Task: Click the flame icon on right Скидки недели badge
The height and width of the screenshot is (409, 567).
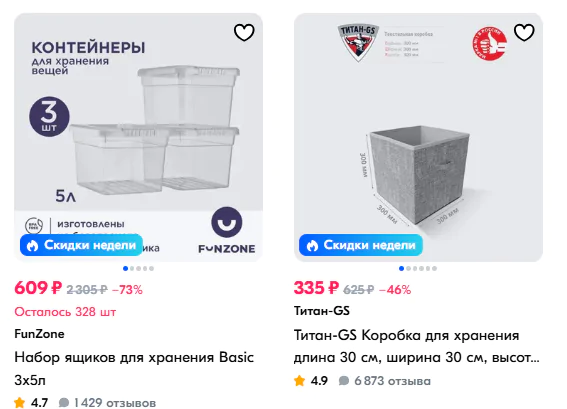Action: coord(312,246)
